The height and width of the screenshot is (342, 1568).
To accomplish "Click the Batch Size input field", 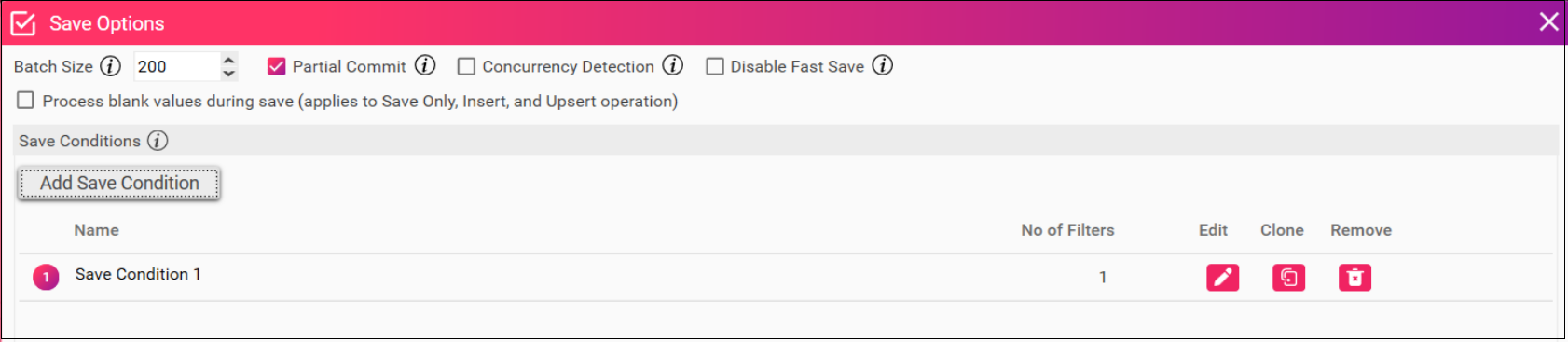I will tap(177, 66).
